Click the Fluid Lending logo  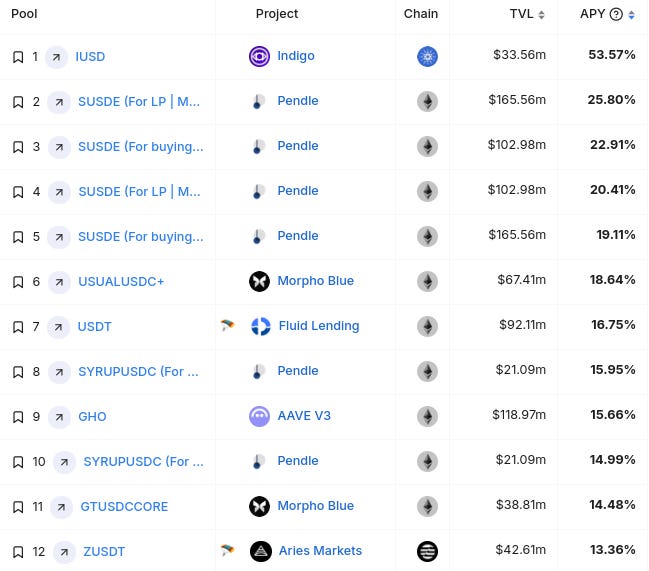coord(261,326)
